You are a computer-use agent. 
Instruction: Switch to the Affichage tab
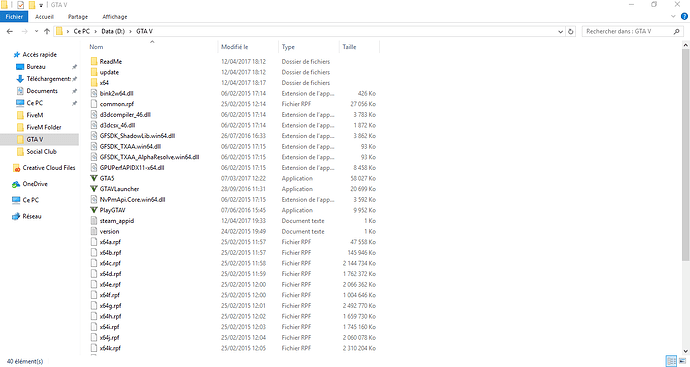coord(115,17)
